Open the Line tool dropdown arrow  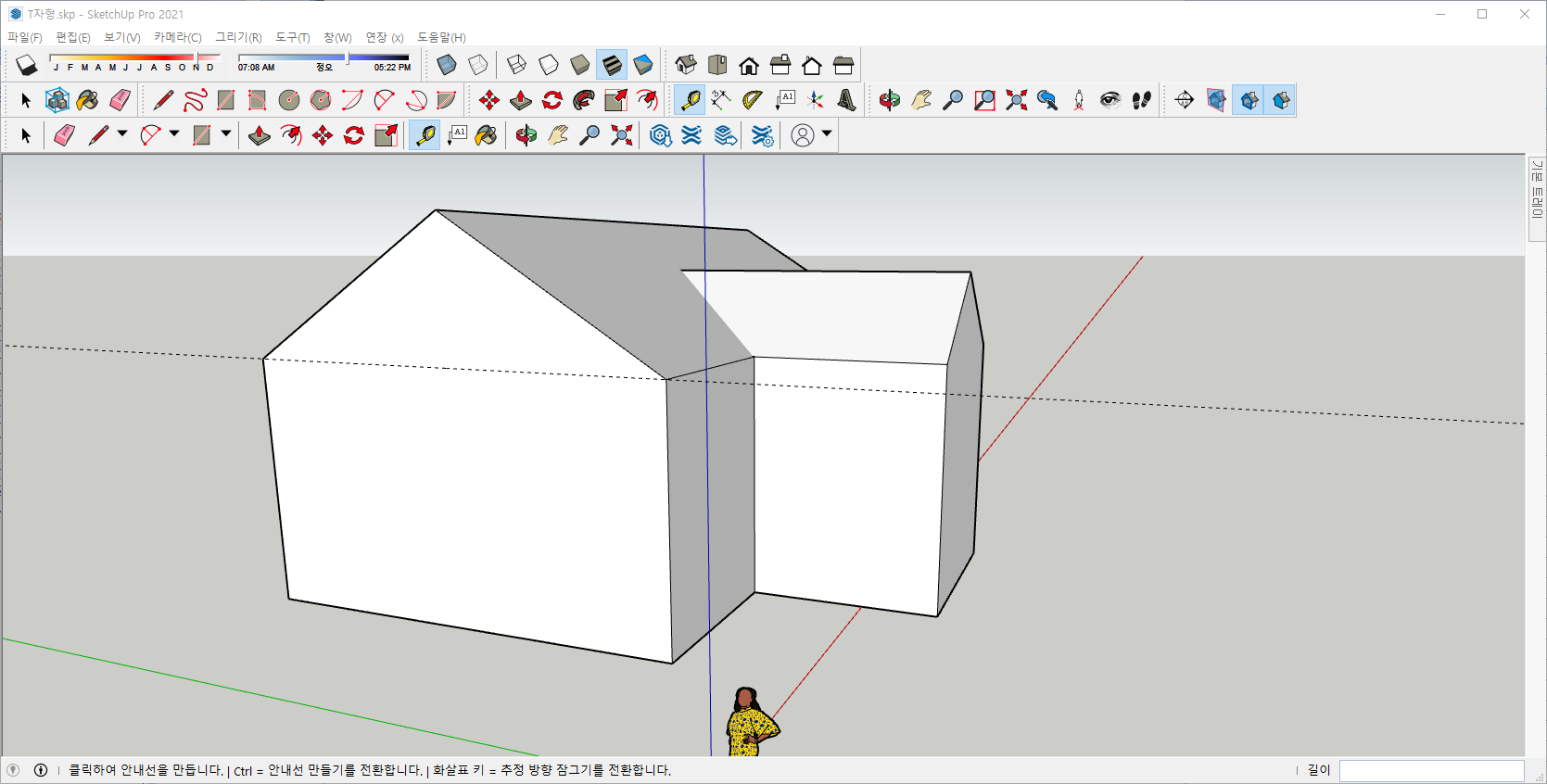point(122,134)
